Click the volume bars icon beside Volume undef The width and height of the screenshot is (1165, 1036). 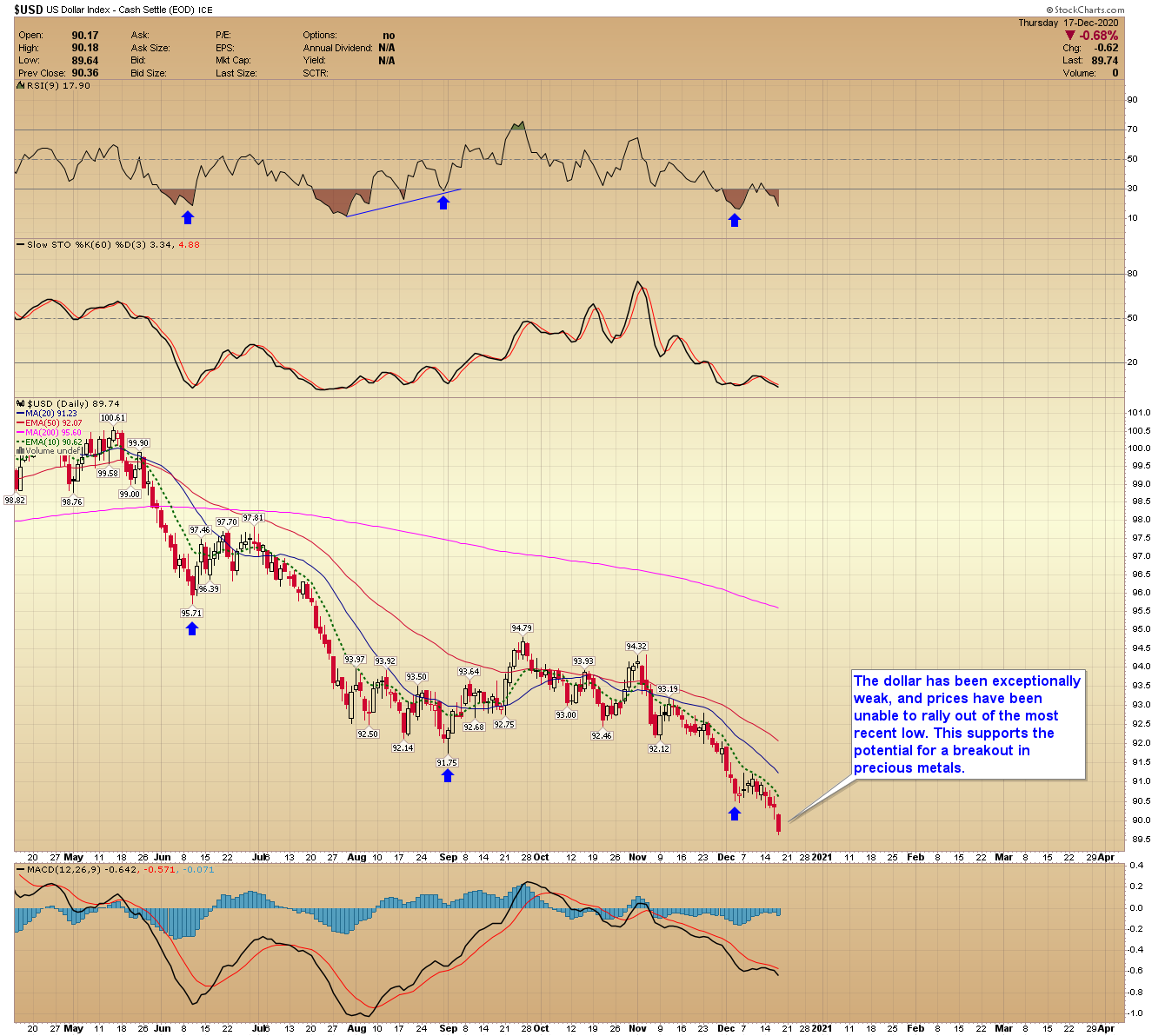coord(20,451)
